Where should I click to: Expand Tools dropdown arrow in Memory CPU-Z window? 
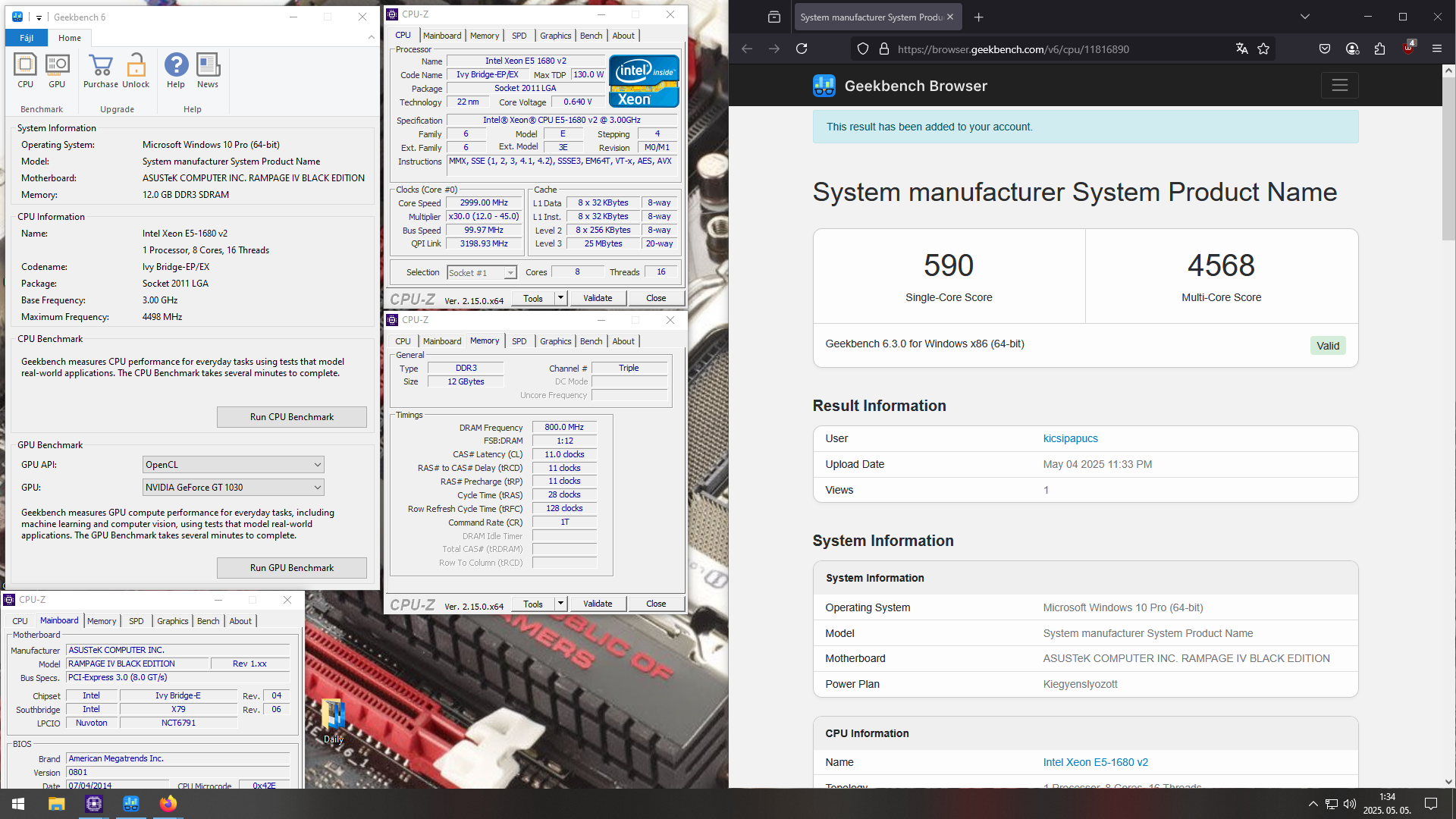pyautogui.click(x=561, y=604)
